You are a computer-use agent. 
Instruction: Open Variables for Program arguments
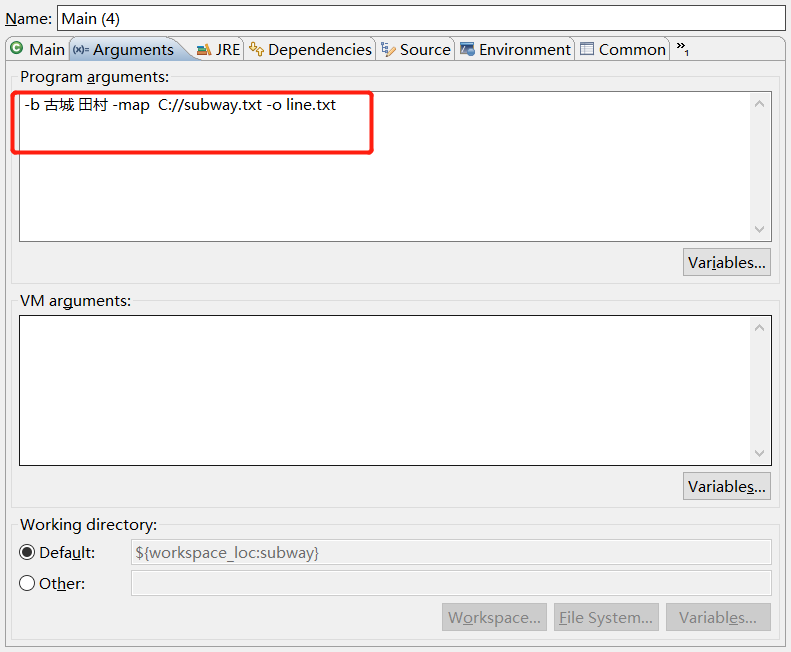point(726,262)
